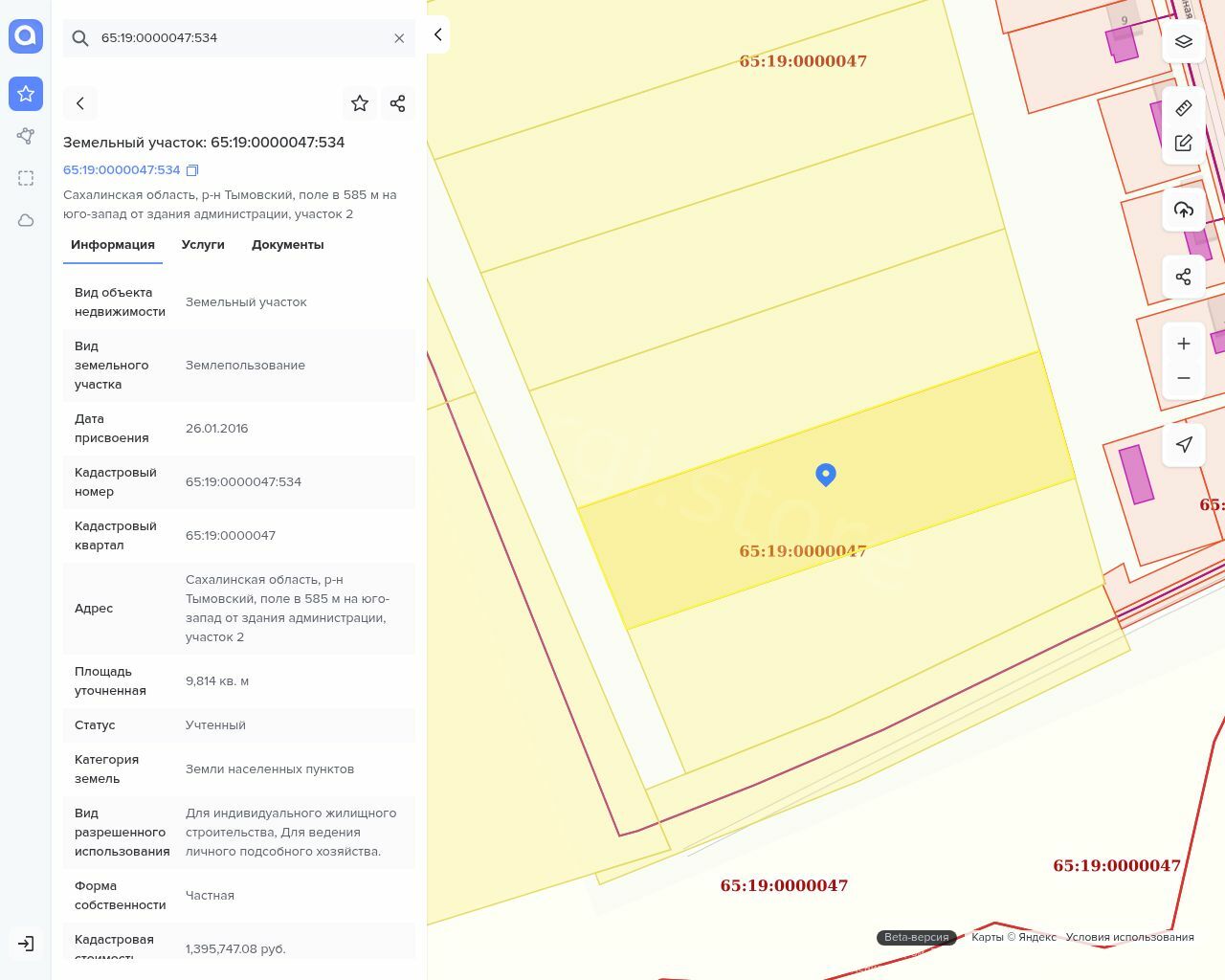The width and height of the screenshot is (1225, 980).
Task: Copy the cadastral number to clipboard
Action: click(192, 170)
